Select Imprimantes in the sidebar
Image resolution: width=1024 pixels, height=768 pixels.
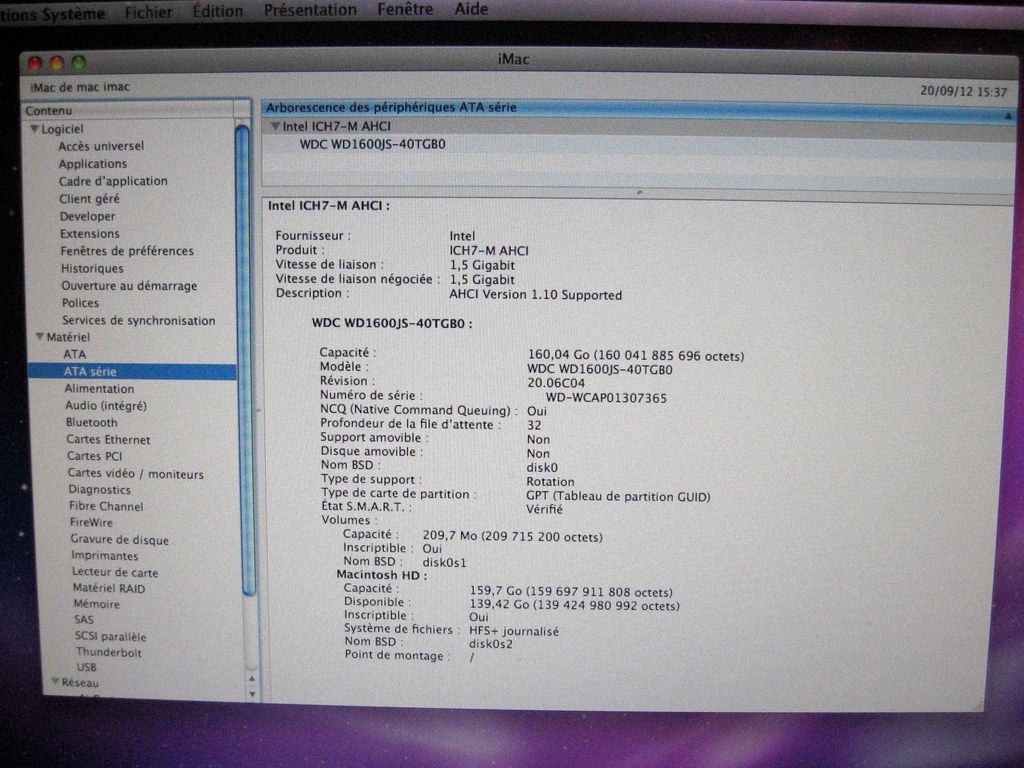tap(104, 556)
